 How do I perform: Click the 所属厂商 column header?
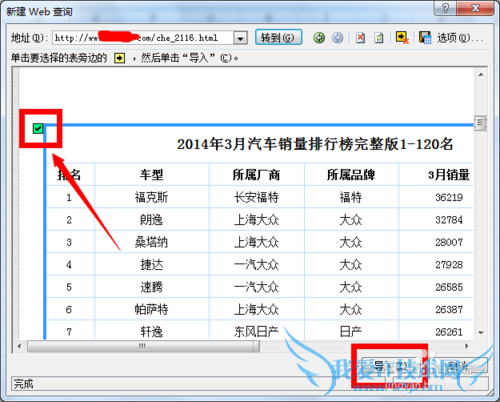pos(256,175)
